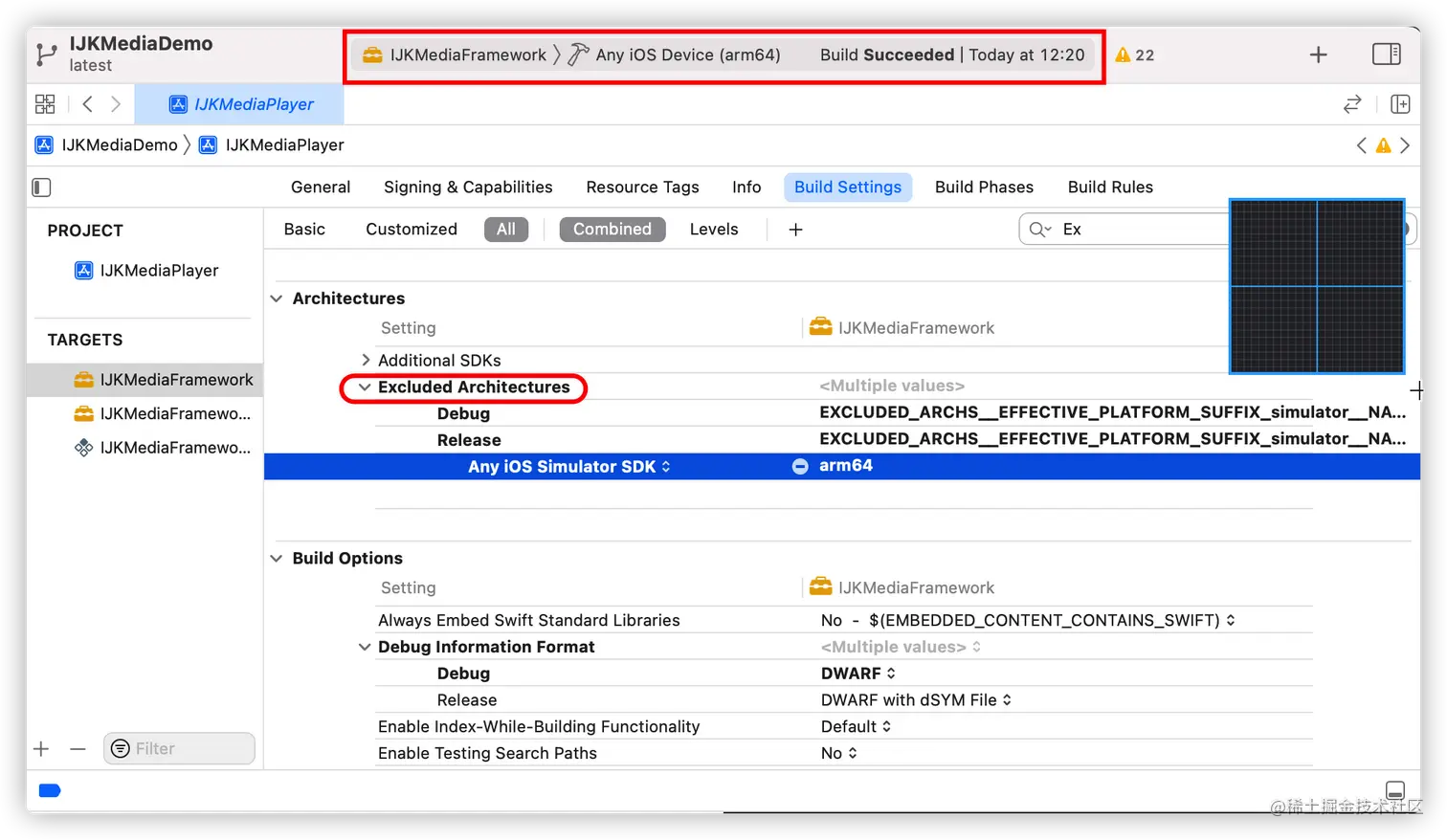Toggle the bottom debug area
The image size is (1447, 840).
click(x=1395, y=790)
